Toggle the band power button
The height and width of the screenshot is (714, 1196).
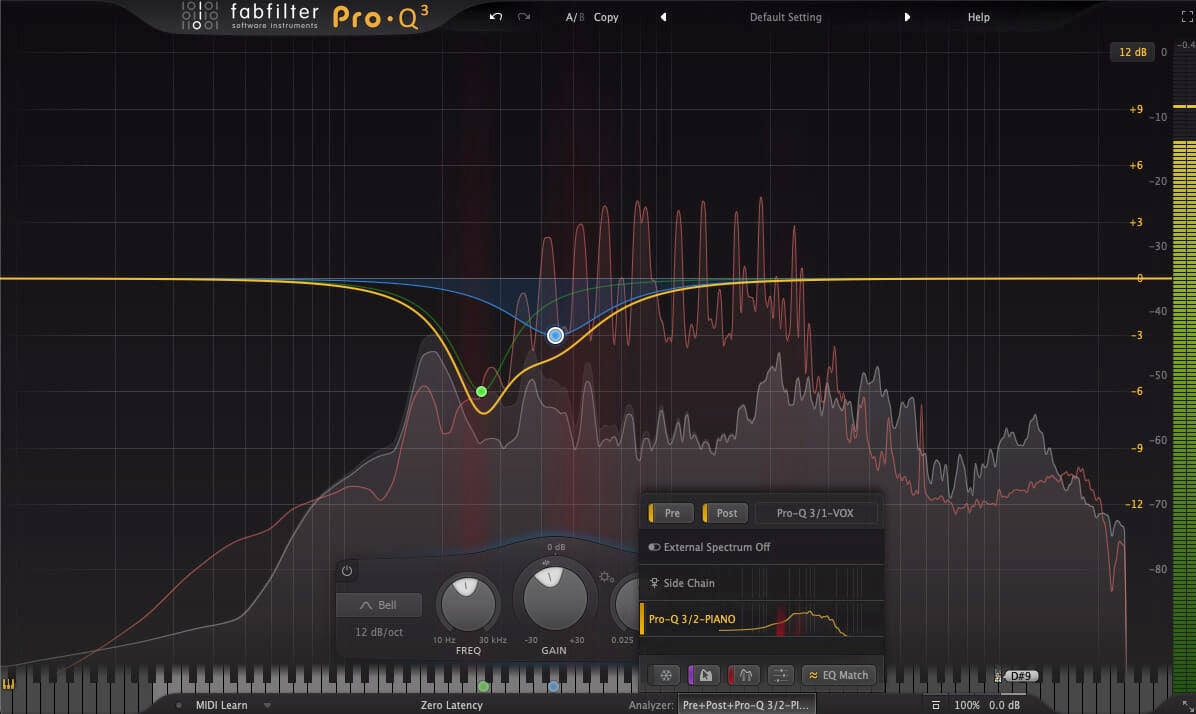tap(347, 571)
